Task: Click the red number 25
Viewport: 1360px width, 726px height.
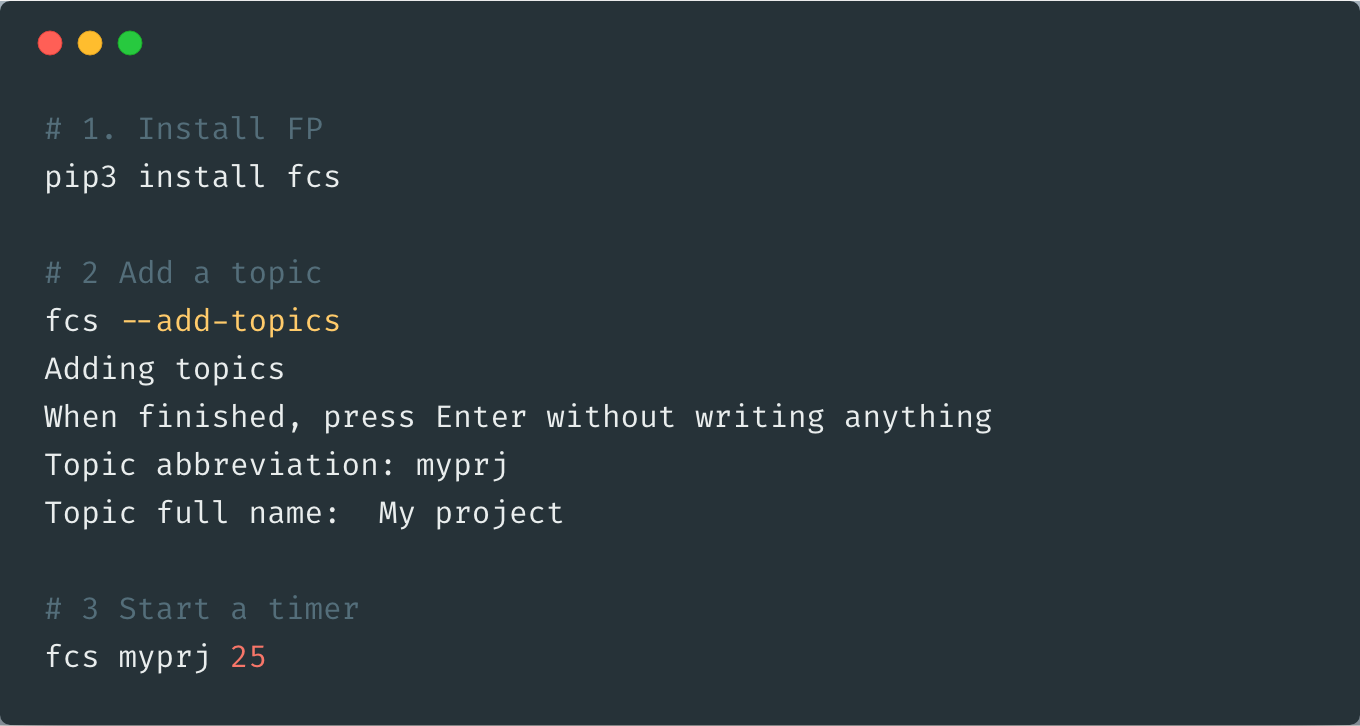Action: [x=248, y=657]
